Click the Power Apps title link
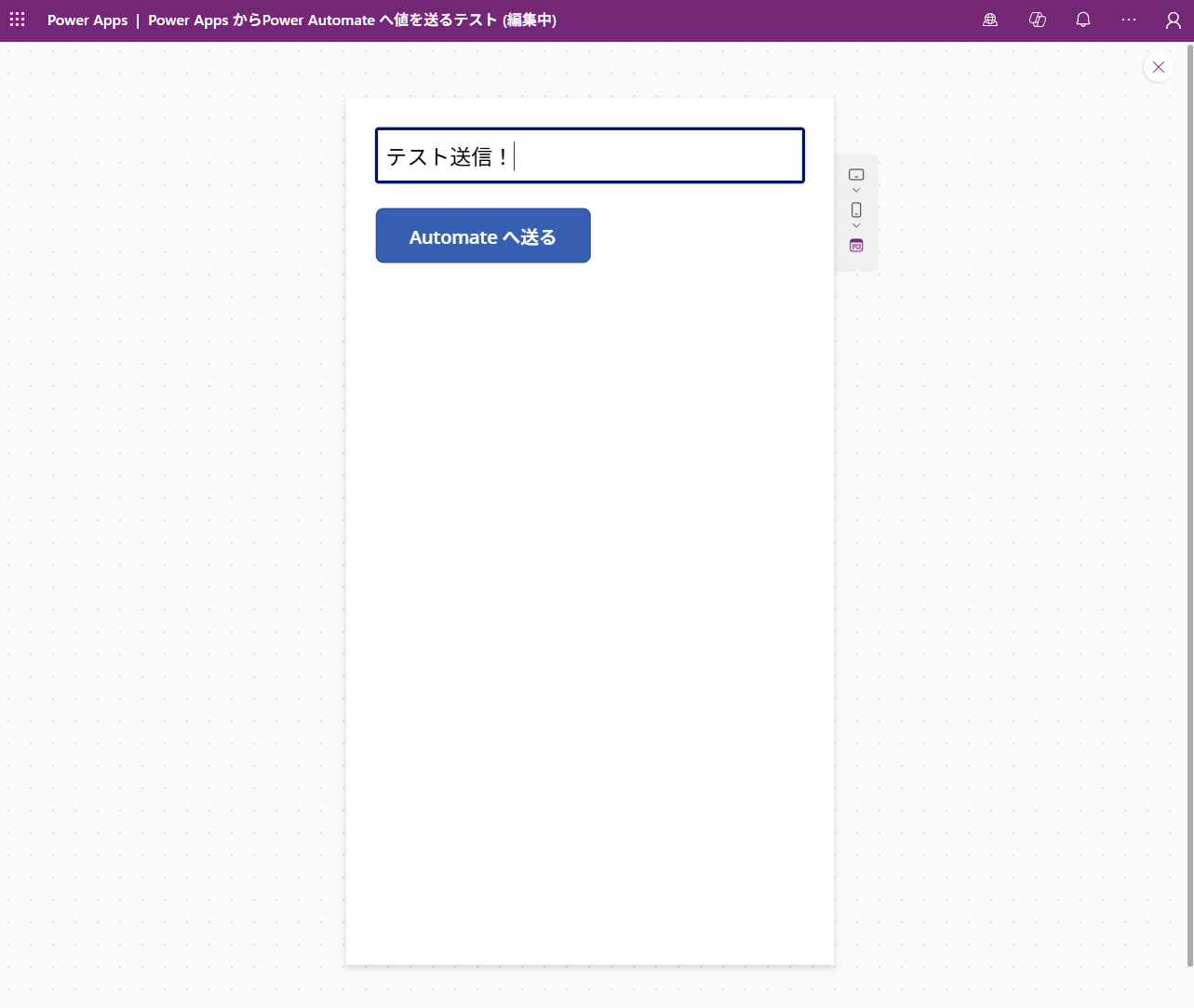 pos(87,20)
